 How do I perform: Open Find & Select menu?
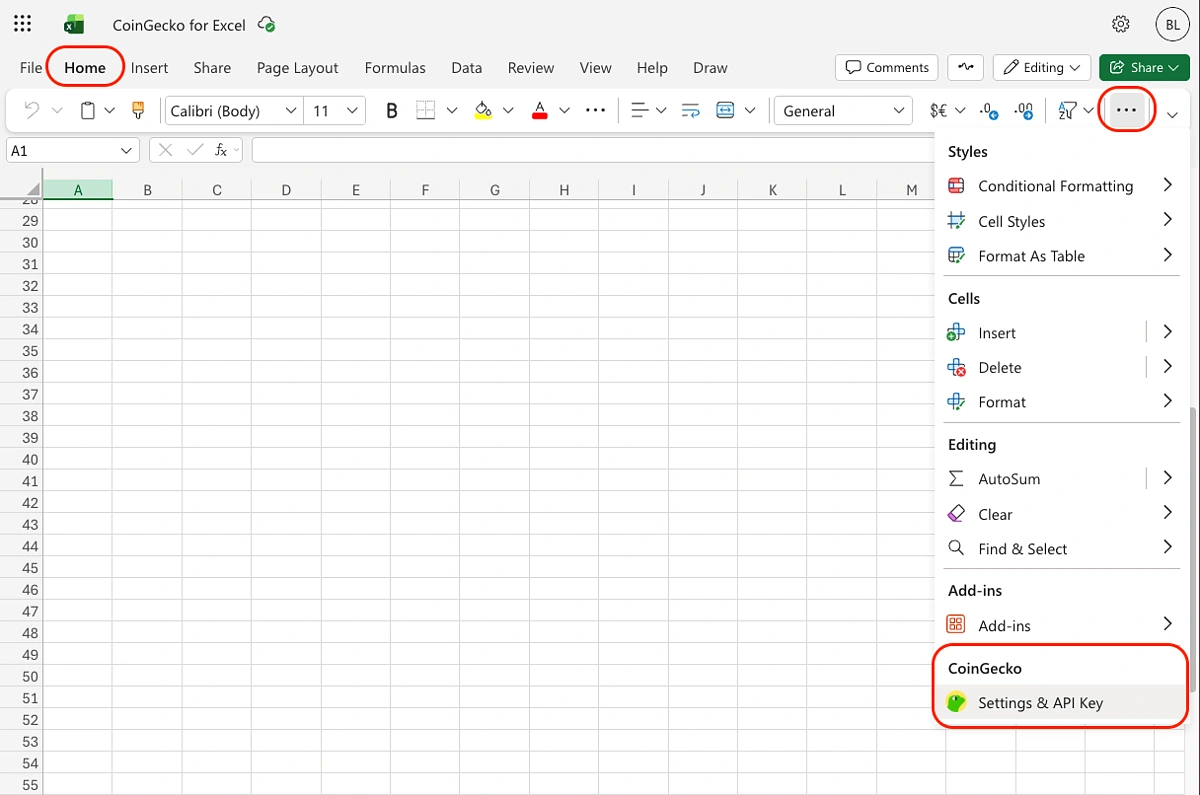[1061, 548]
